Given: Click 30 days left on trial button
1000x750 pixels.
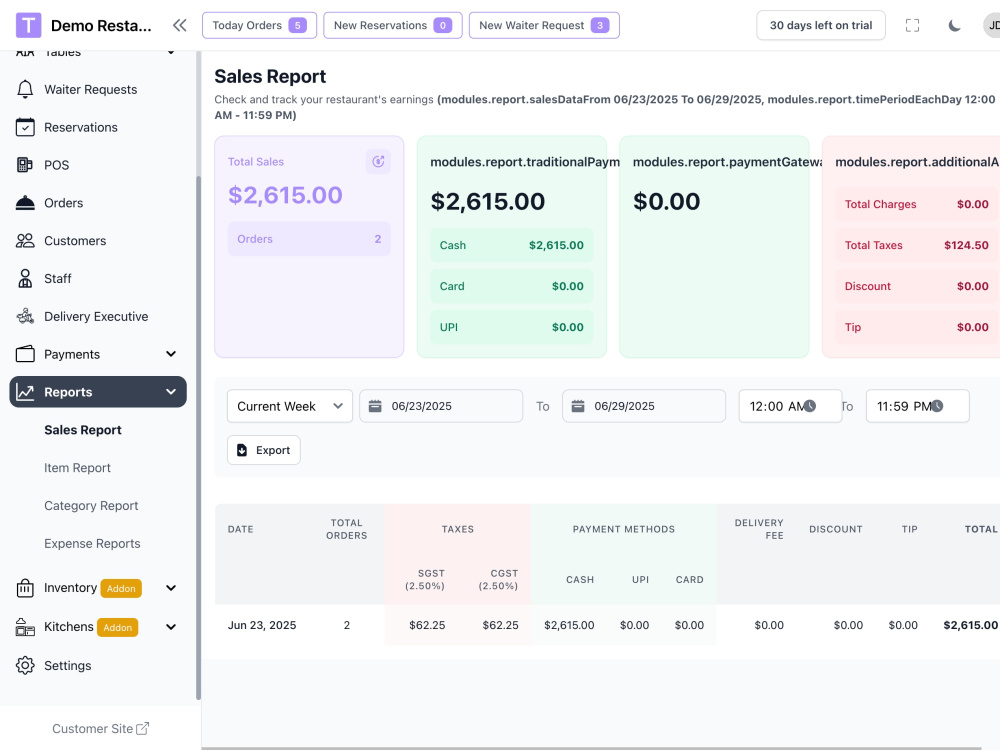Looking at the screenshot, I should click(821, 26).
